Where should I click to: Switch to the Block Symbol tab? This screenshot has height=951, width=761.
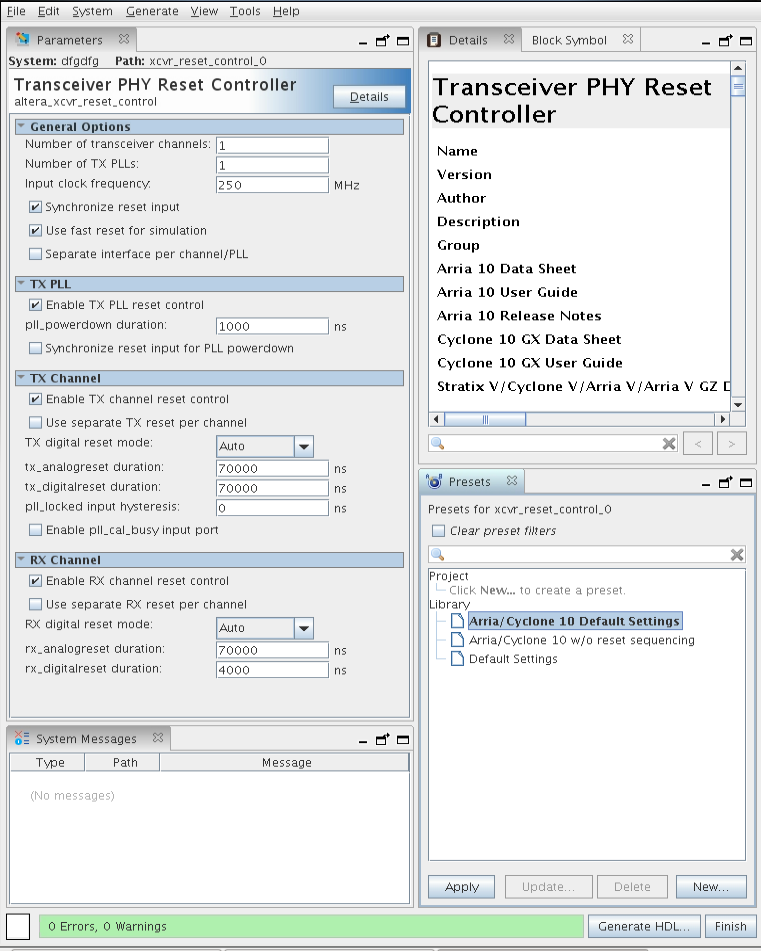pyautogui.click(x=569, y=40)
